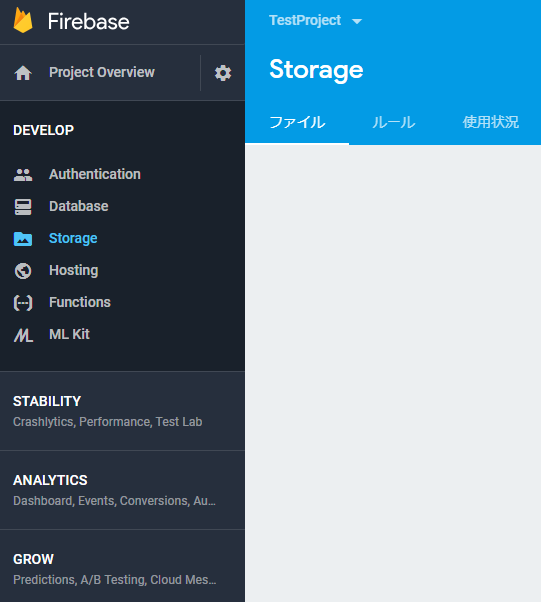Viewport: 541px width, 602px height.
Task: Expand the STABILITY section
Action: [47, 401]
